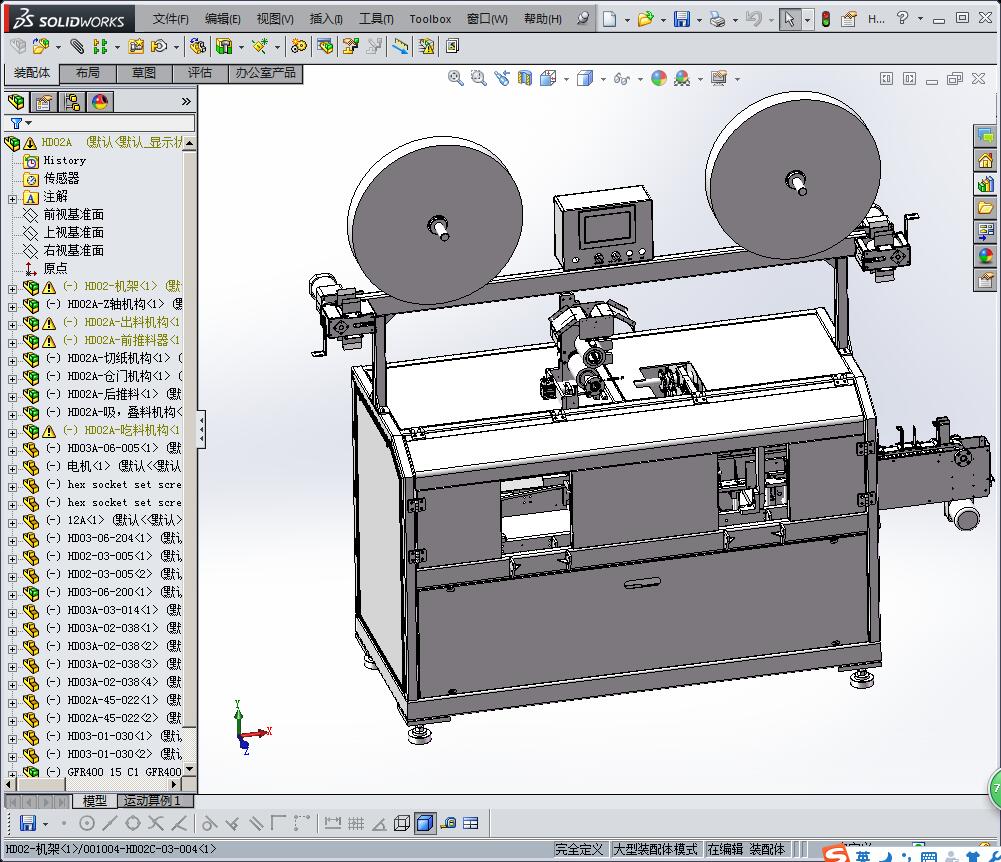Click the Save disk icon in top toolbar
This screenshot has height=862, width=1001.
click(x=681, y=19)
